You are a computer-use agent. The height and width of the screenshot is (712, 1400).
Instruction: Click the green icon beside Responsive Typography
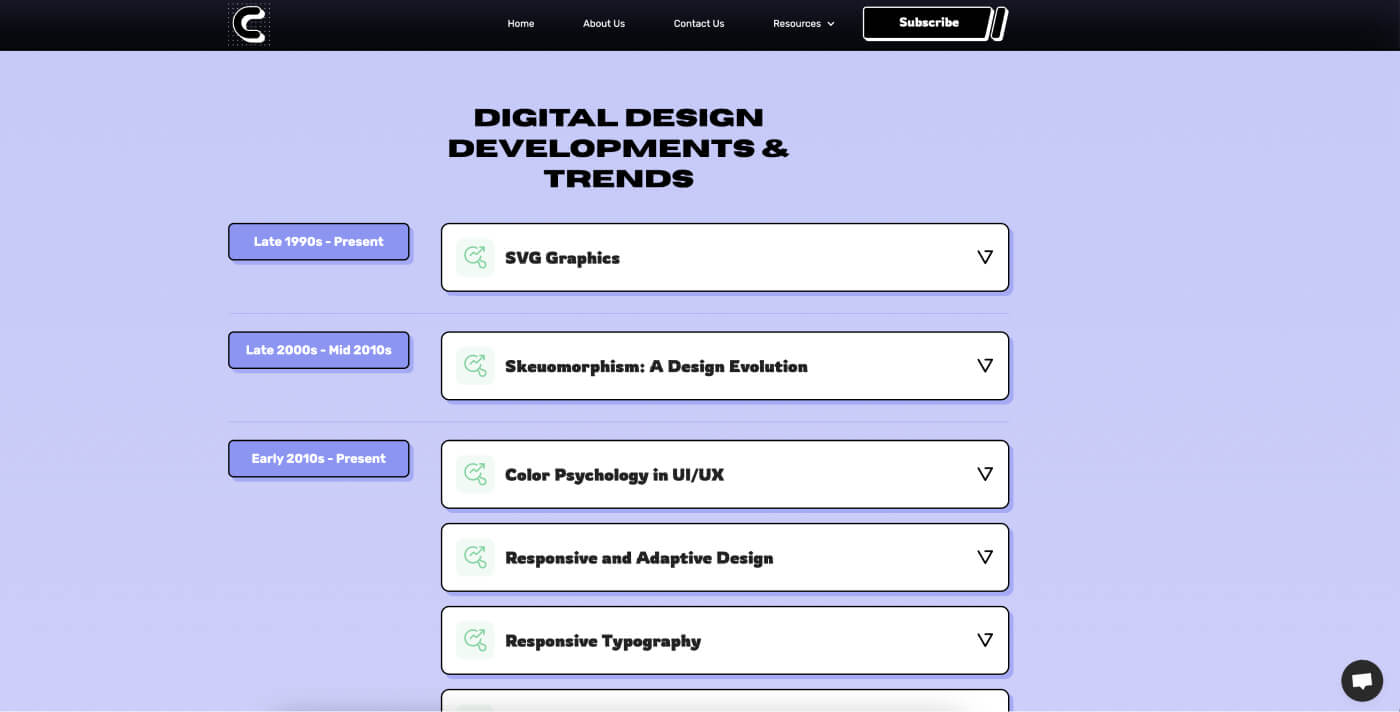[x=475, y=640]
